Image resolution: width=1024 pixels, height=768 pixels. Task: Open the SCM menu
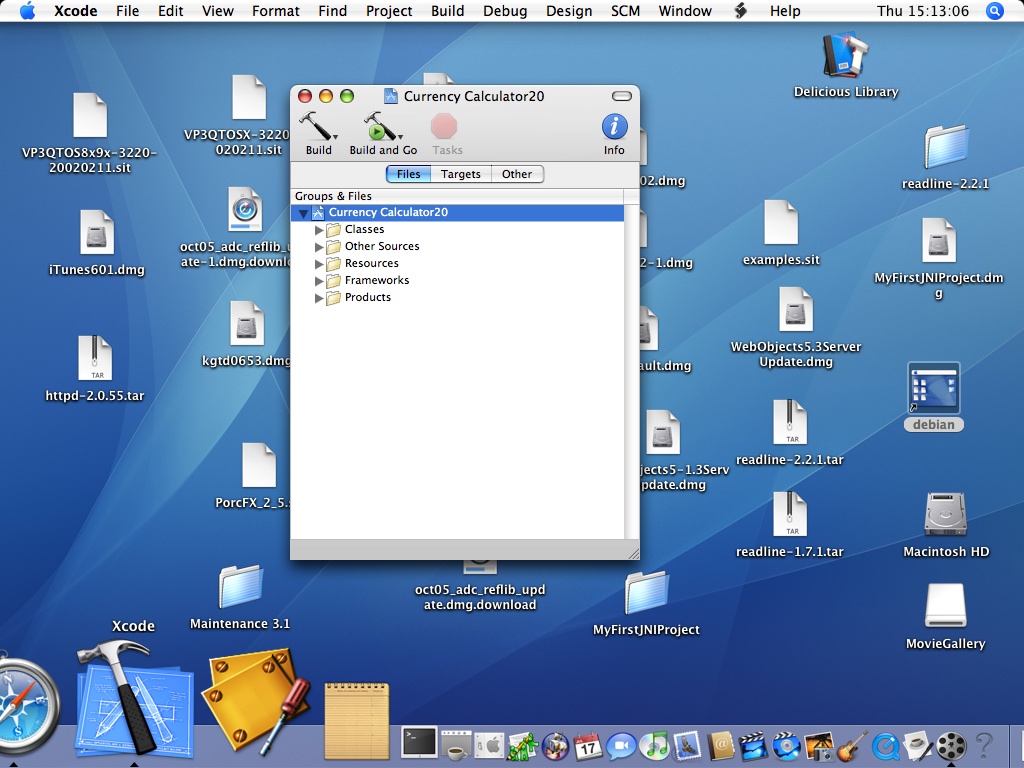[x=625, y=10]
